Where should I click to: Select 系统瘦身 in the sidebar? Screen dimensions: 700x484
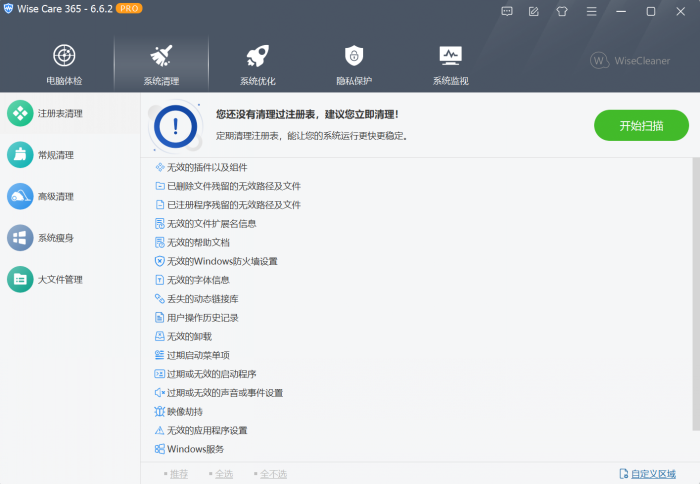click(x=70, y=238)
